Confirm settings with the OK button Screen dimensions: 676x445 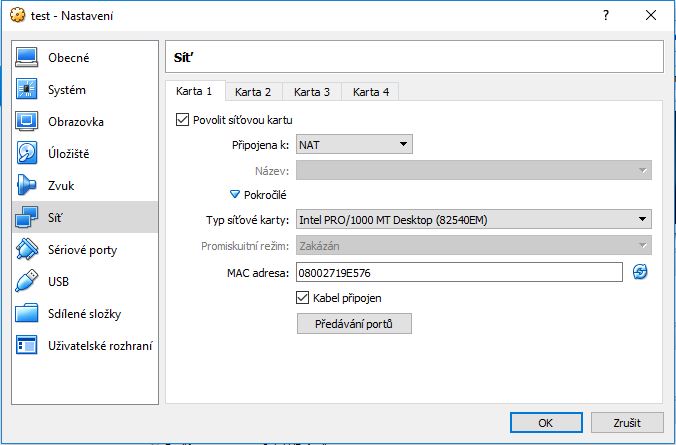point(546,423)
